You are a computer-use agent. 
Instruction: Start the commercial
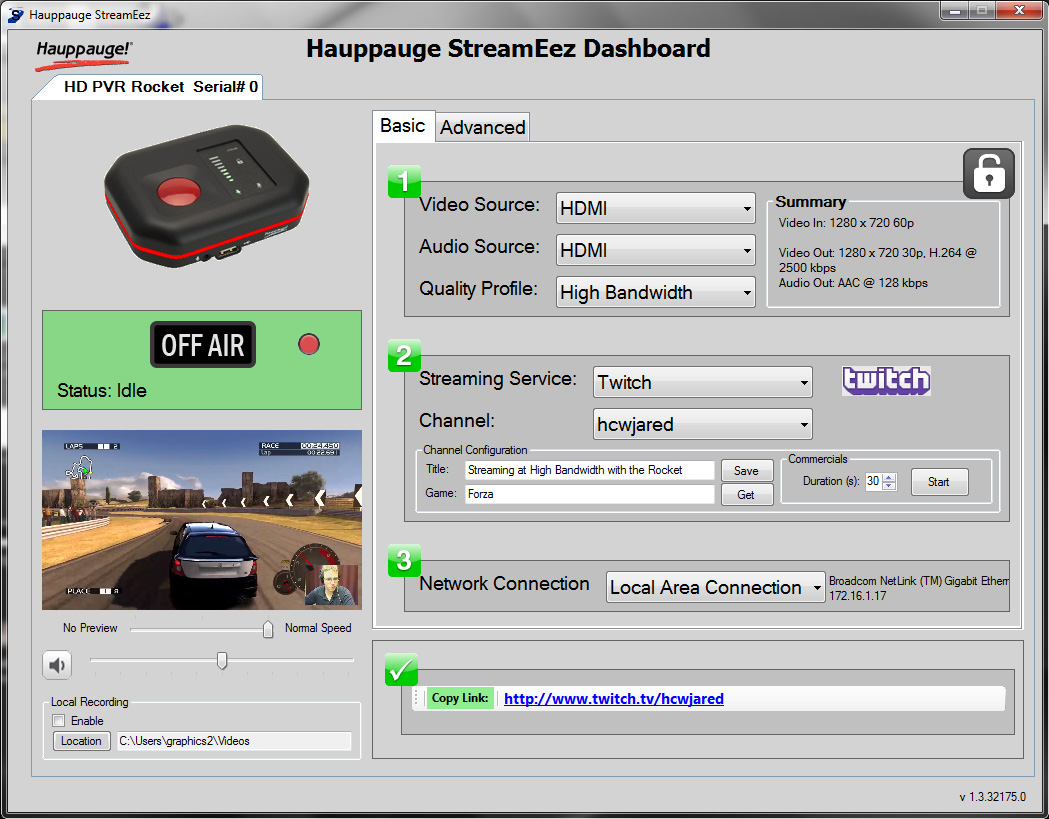(939, 482)
